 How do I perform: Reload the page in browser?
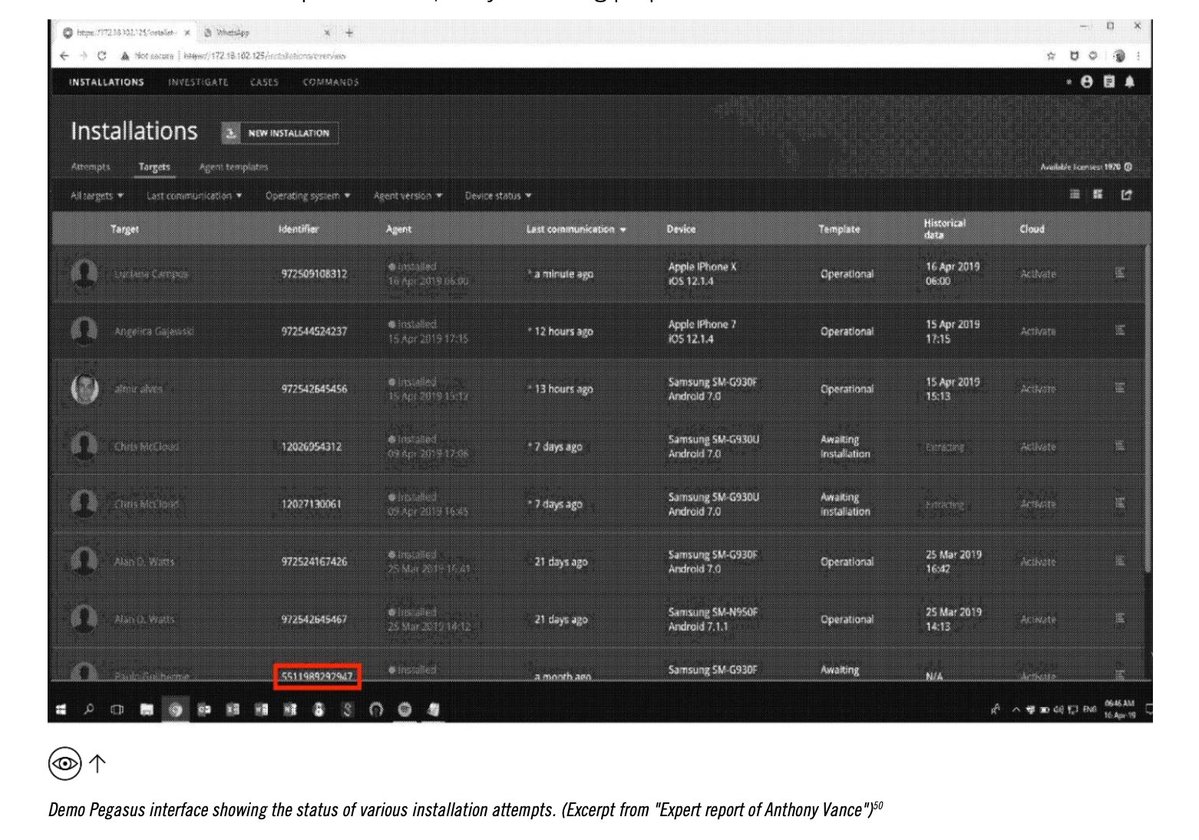102,56
